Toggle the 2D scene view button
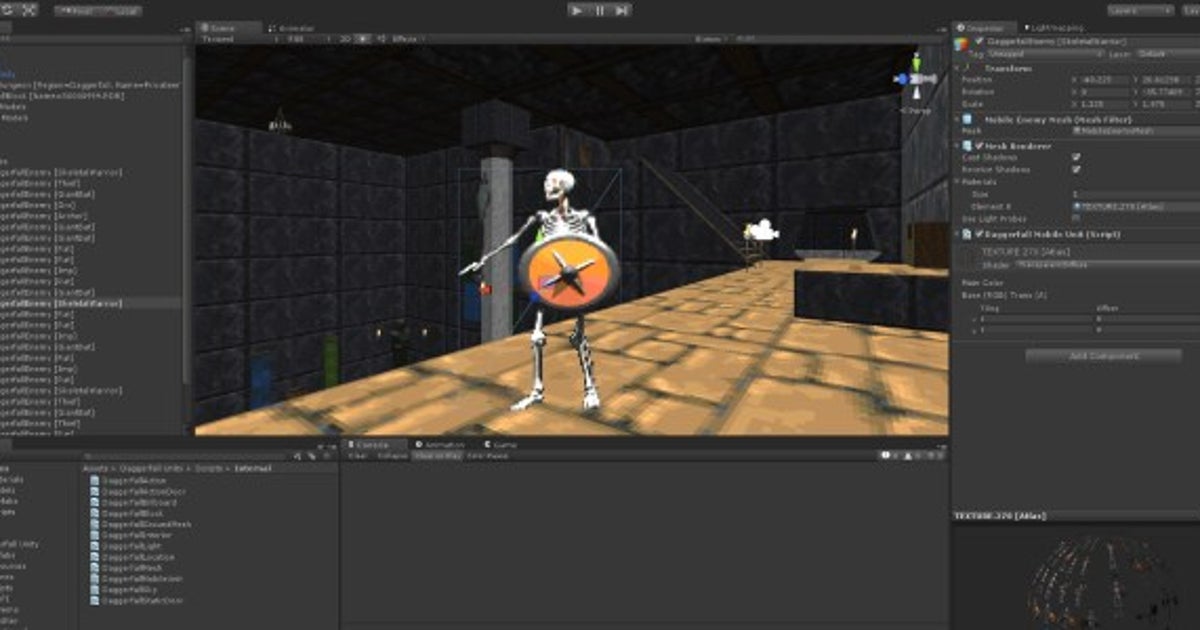This screenshot has height=630, width=1200. click(x=345, y=38)
